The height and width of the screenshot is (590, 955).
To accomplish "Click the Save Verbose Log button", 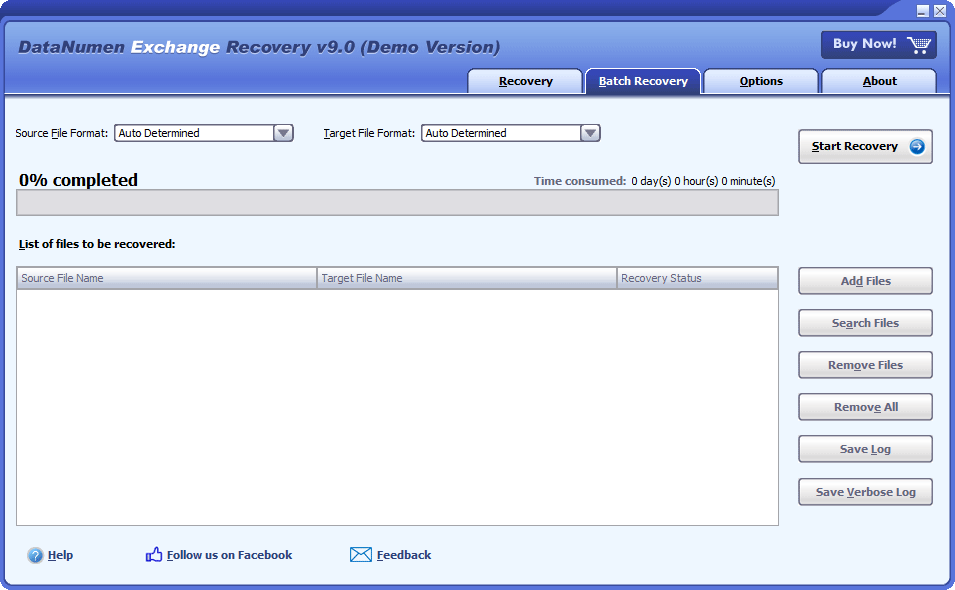I will pos(865,492).
